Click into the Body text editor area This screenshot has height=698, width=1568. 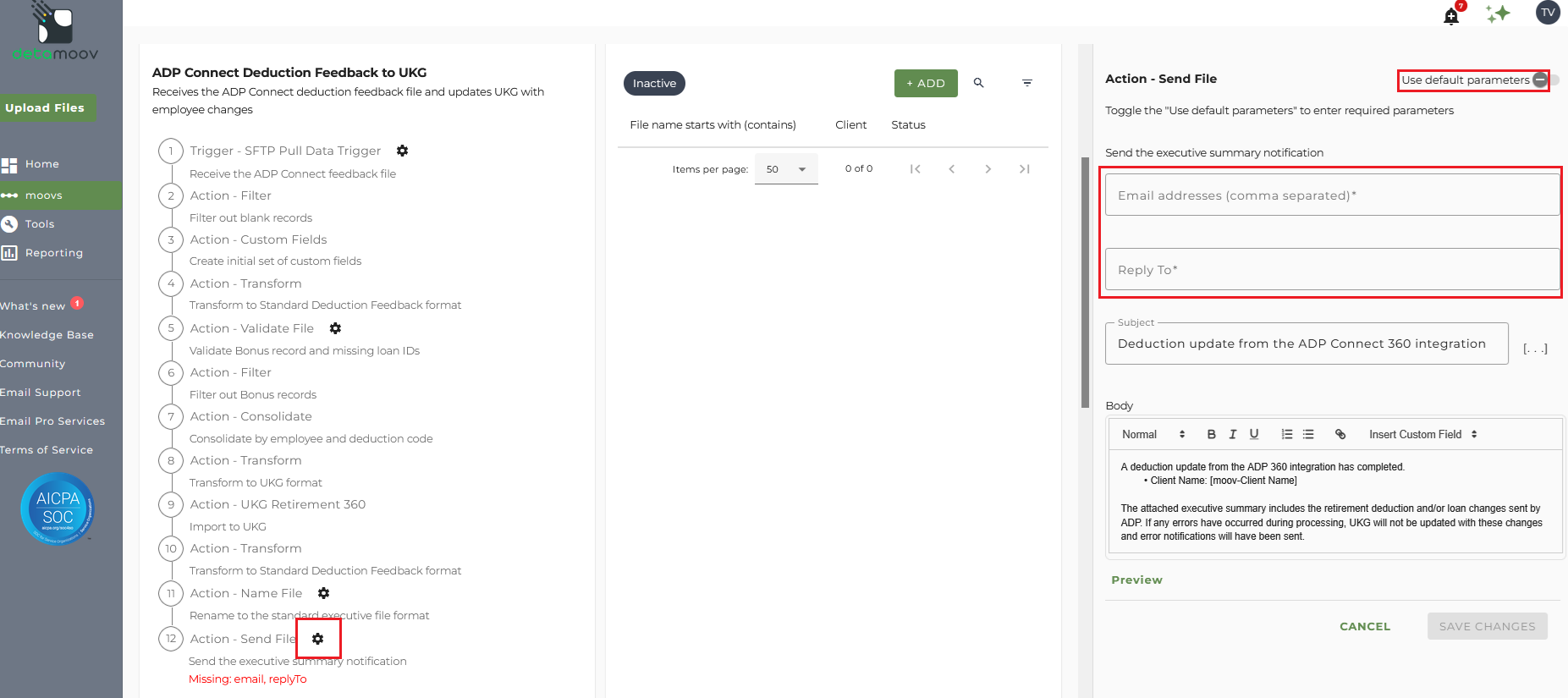coord(1335,503)
